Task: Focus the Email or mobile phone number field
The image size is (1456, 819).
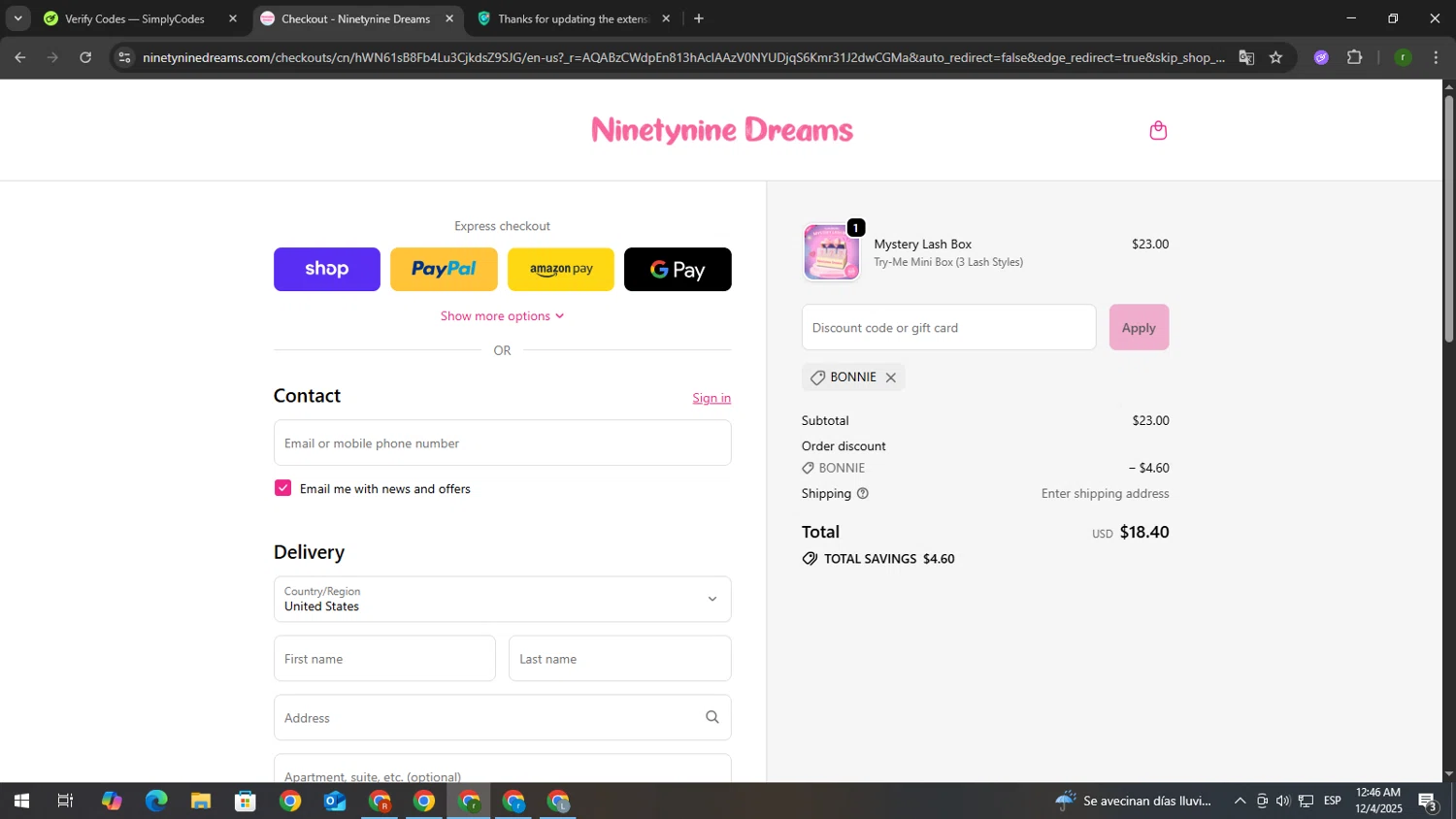Action: [502, 442]
